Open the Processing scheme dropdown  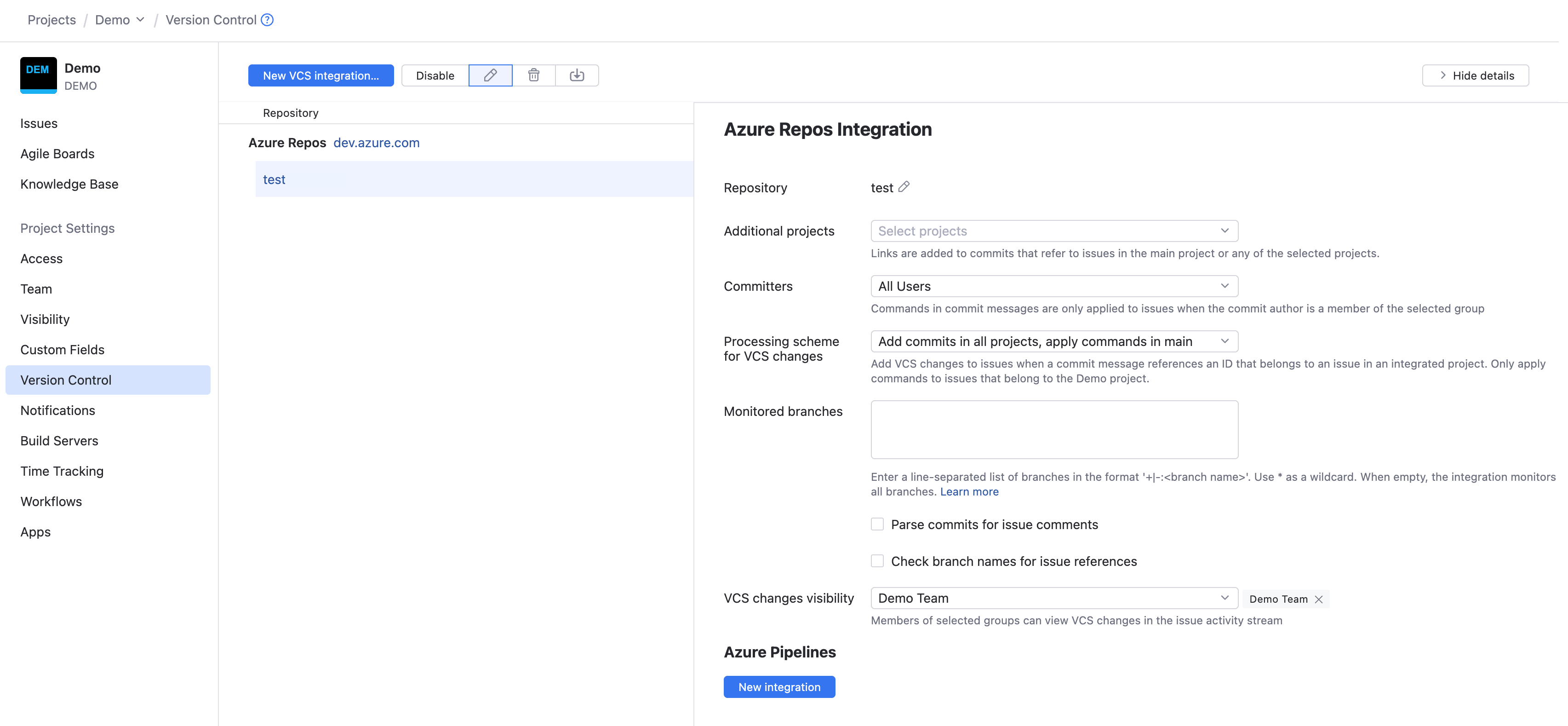[1053, 342]
